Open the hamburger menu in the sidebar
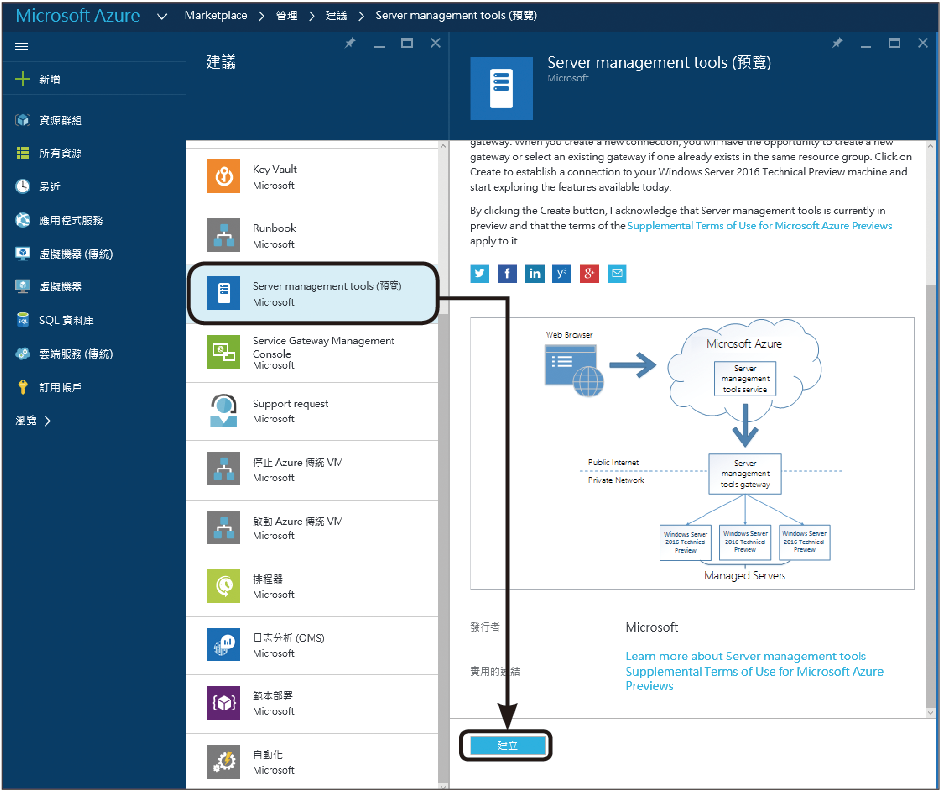 click(x=22, y=46)
